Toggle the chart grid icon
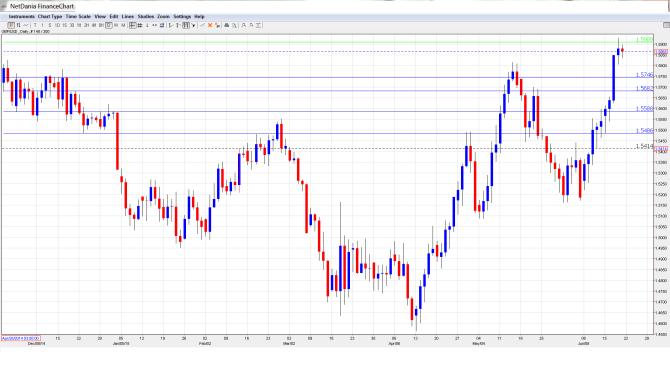This screenshot has height=377, width=670. 140,26
